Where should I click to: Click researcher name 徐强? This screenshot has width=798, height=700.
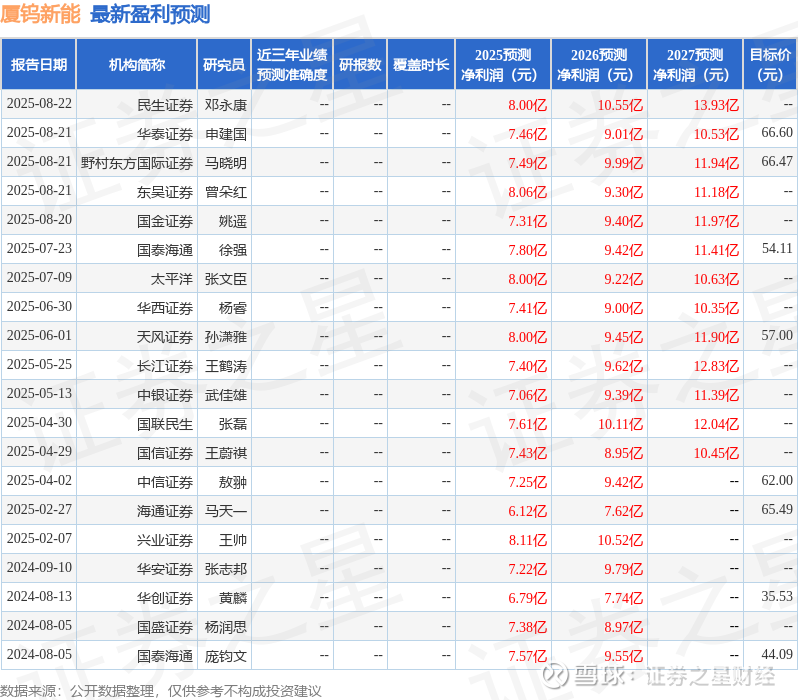point(233,250)
